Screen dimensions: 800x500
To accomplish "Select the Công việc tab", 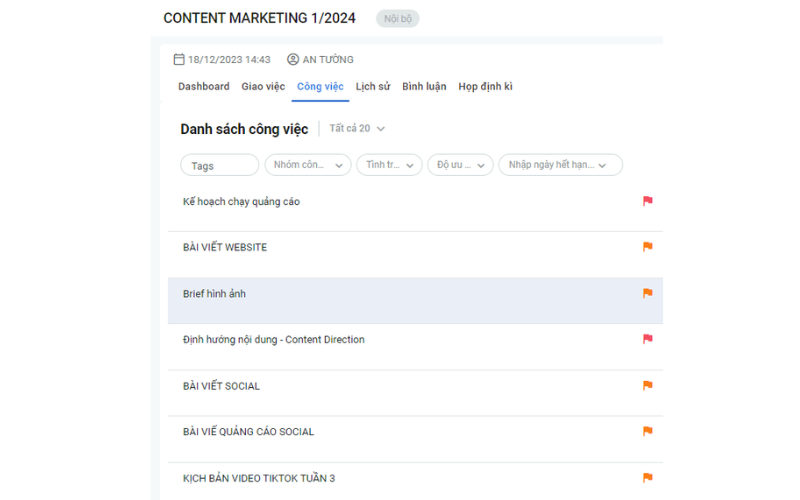I will pyautogui.click(x=320, y=86).
